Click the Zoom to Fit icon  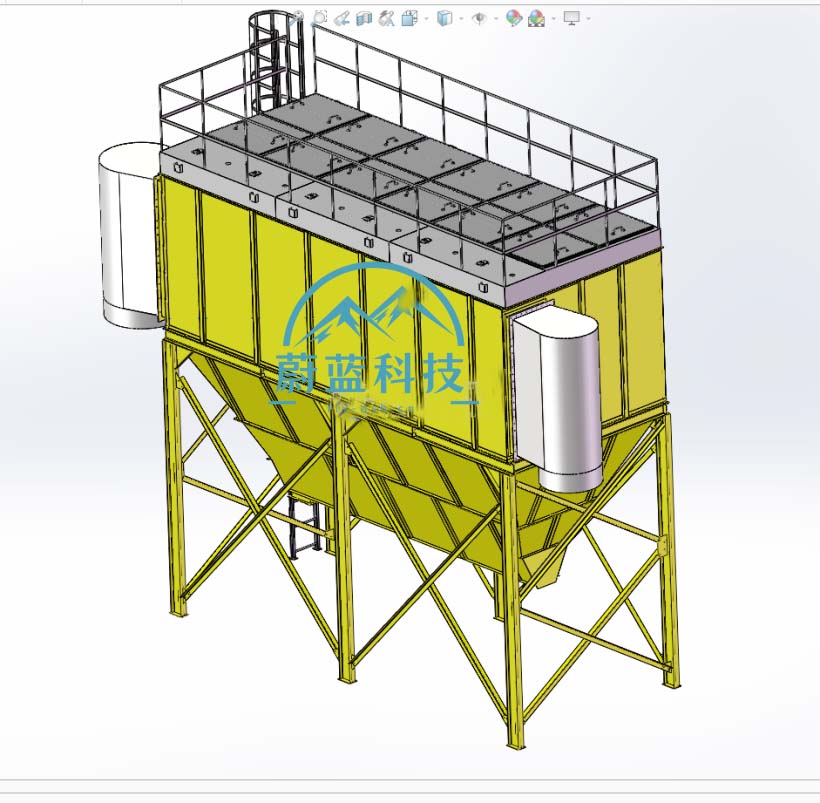coord(297,18)
